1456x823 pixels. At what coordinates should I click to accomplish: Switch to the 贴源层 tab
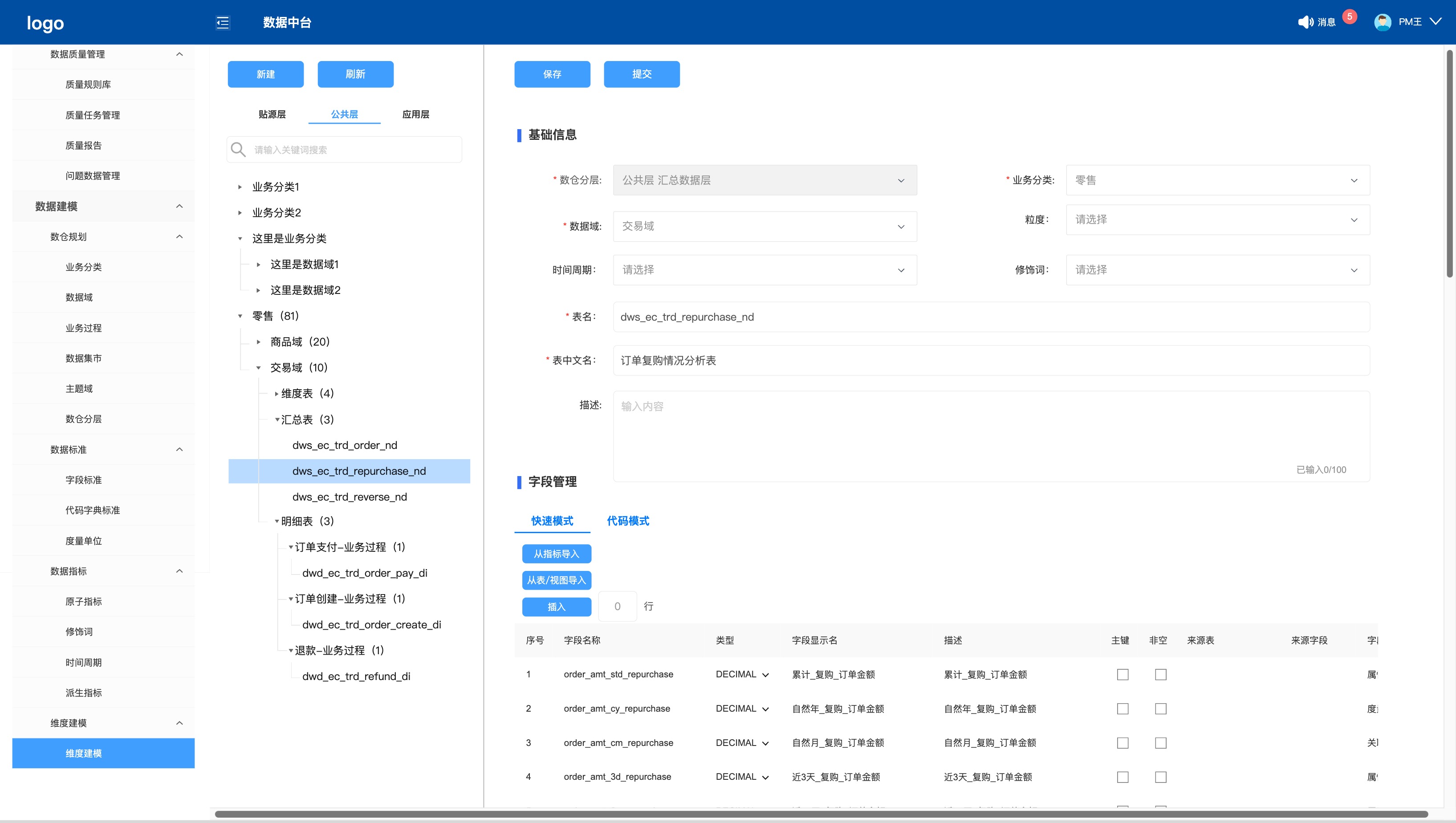tap(272, 114)
